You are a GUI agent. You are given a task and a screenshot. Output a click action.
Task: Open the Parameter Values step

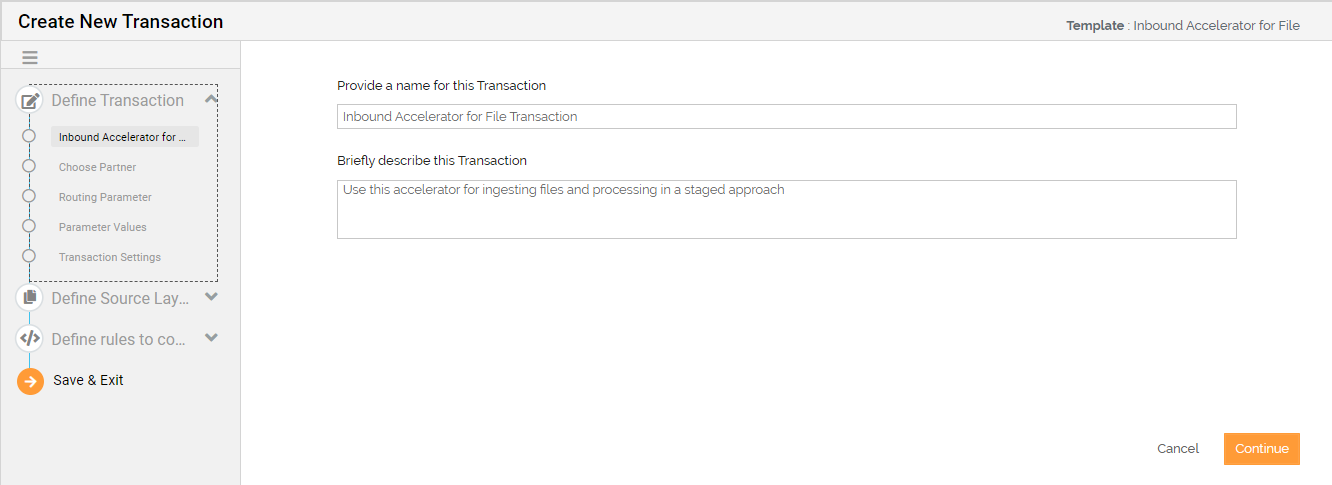(102, 227)
